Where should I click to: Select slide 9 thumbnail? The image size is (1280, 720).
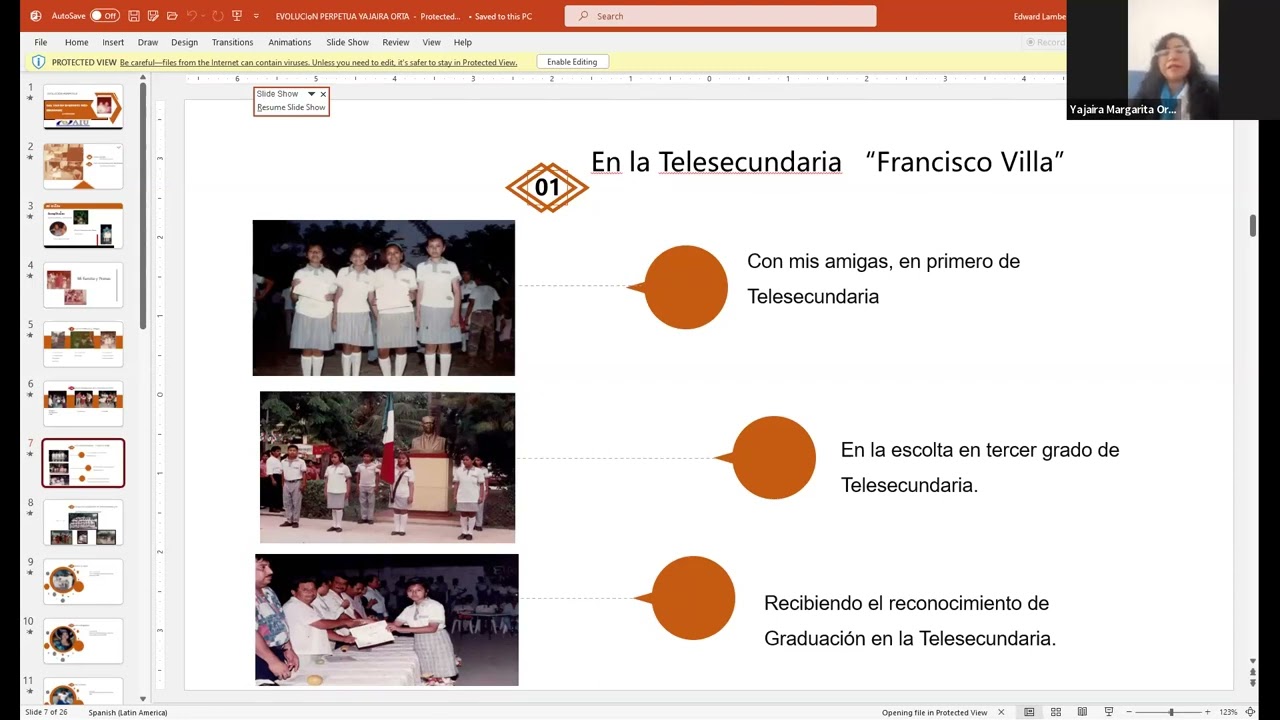pos(83,582)
